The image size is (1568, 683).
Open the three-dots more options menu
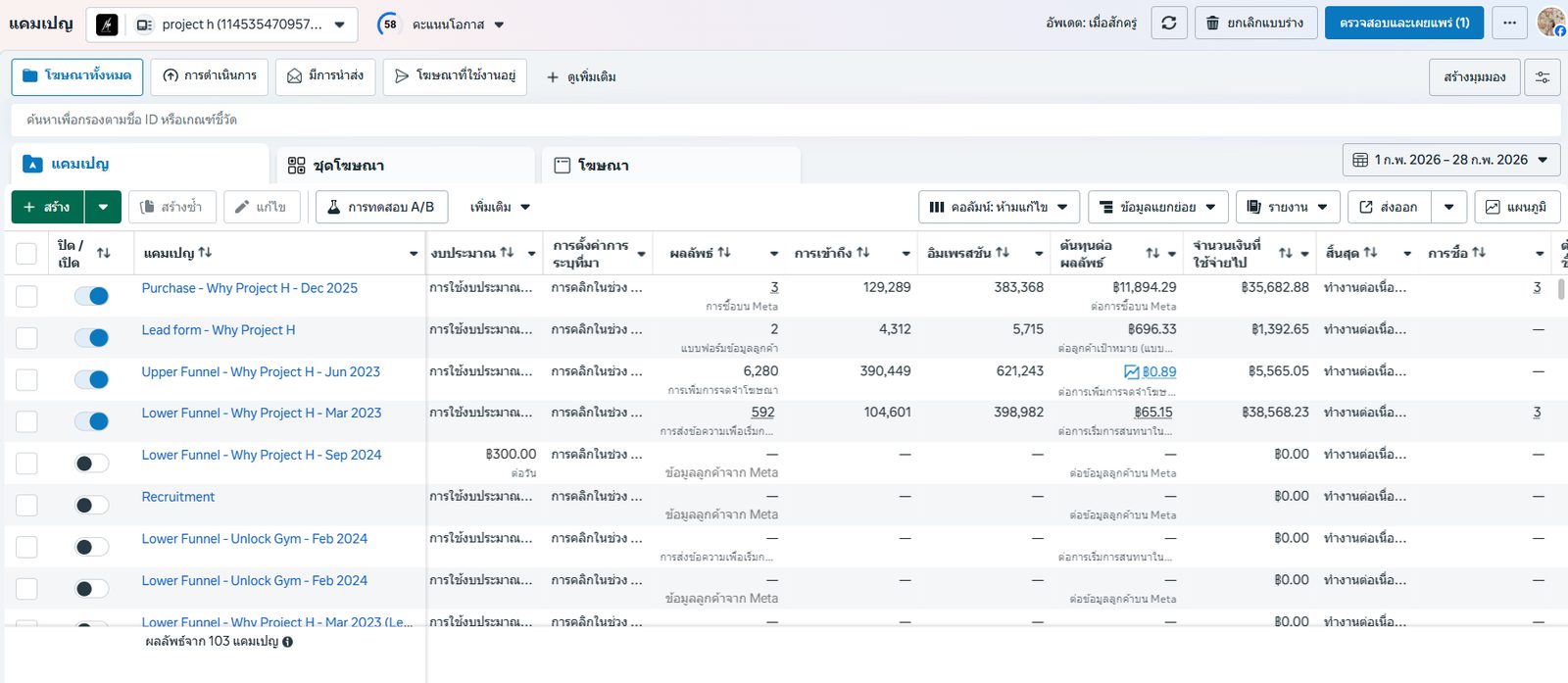[1509, 23]
